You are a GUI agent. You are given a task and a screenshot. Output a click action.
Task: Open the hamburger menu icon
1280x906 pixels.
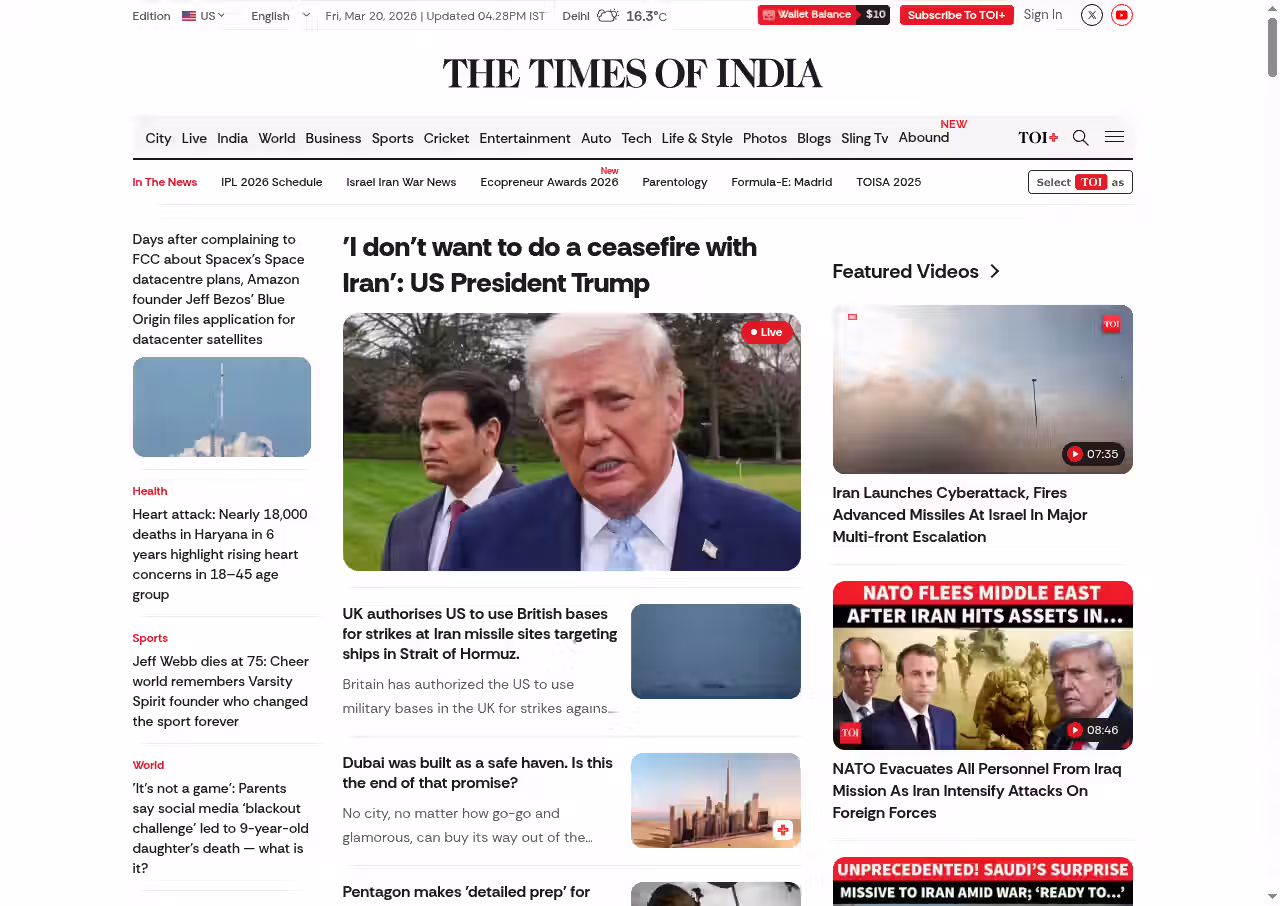point(1114,138)
